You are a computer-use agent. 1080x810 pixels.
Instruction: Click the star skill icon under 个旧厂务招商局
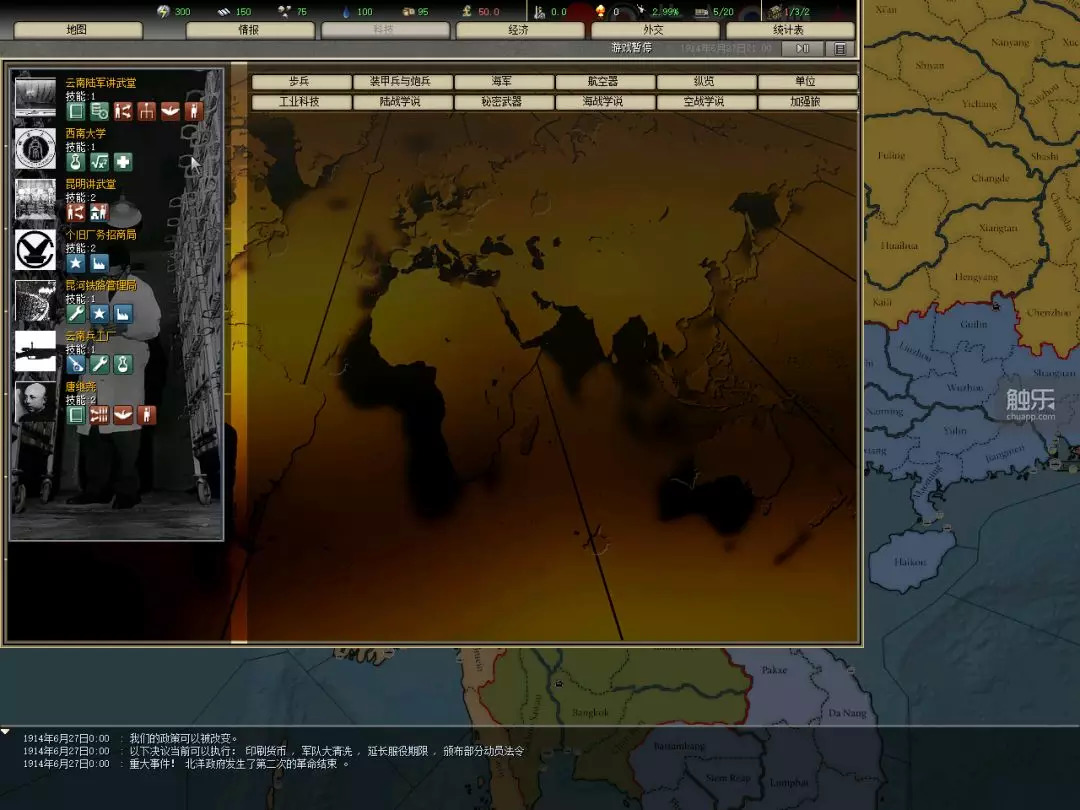click(x=76, y=263)
